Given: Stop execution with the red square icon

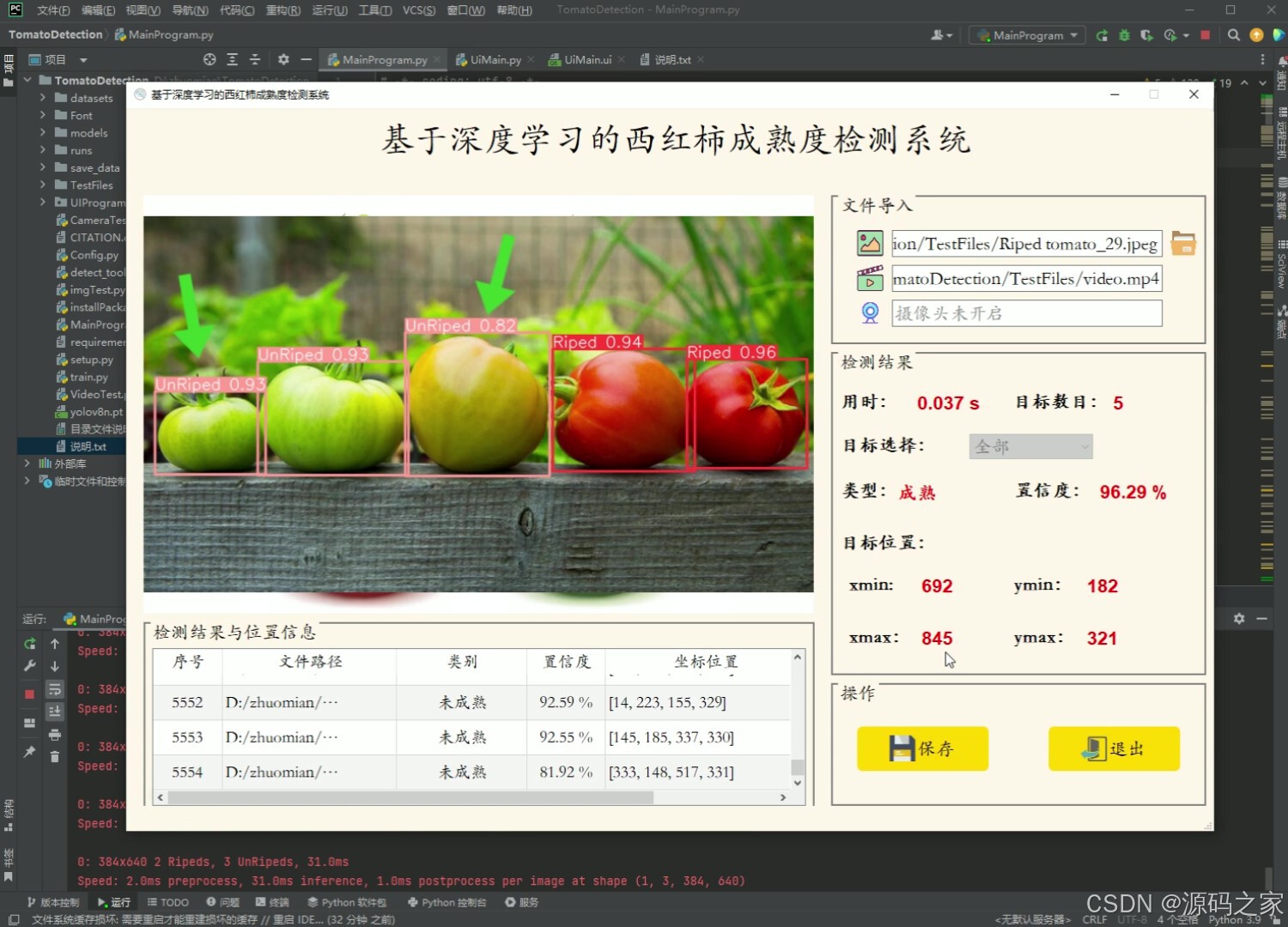Looking at the screenshot, I should coord(1206,34).
